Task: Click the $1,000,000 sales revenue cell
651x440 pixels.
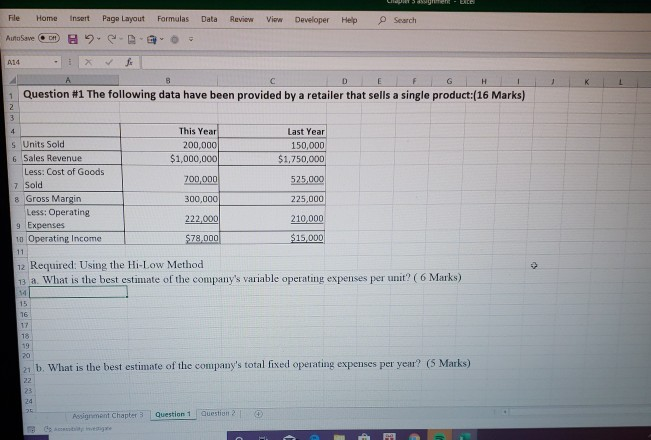Action: [170, 159]
